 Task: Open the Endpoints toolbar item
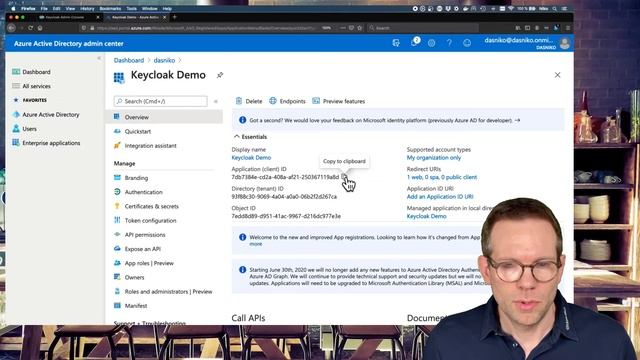287,101
